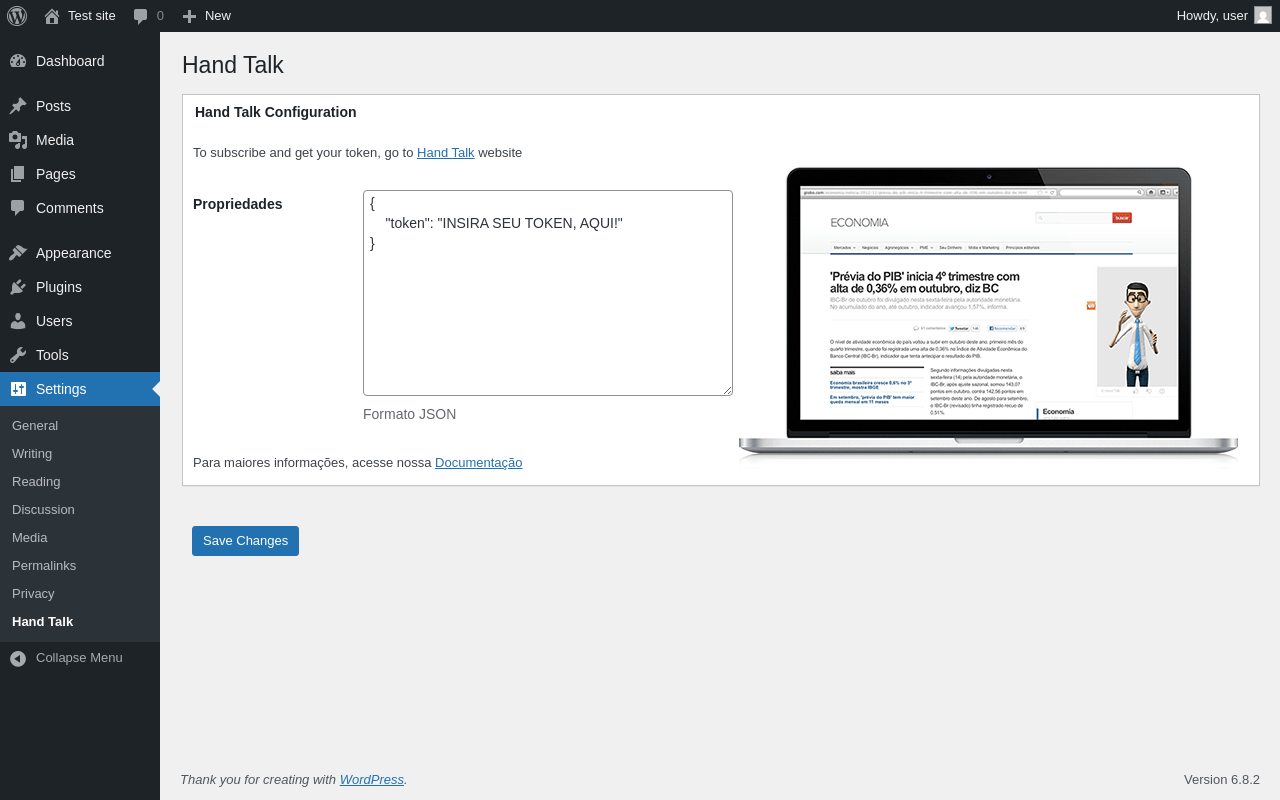Click the Pages icon in sidebar
The width and height of the screenshot is (1280, 800).
point(18,174)
